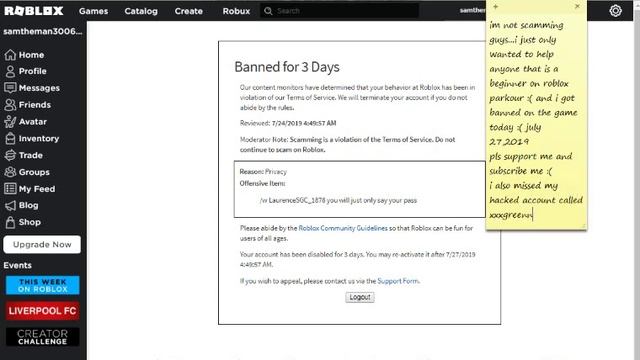
Task: Open the Inventory icon in sidebar
Action: (x=10, y=138)
